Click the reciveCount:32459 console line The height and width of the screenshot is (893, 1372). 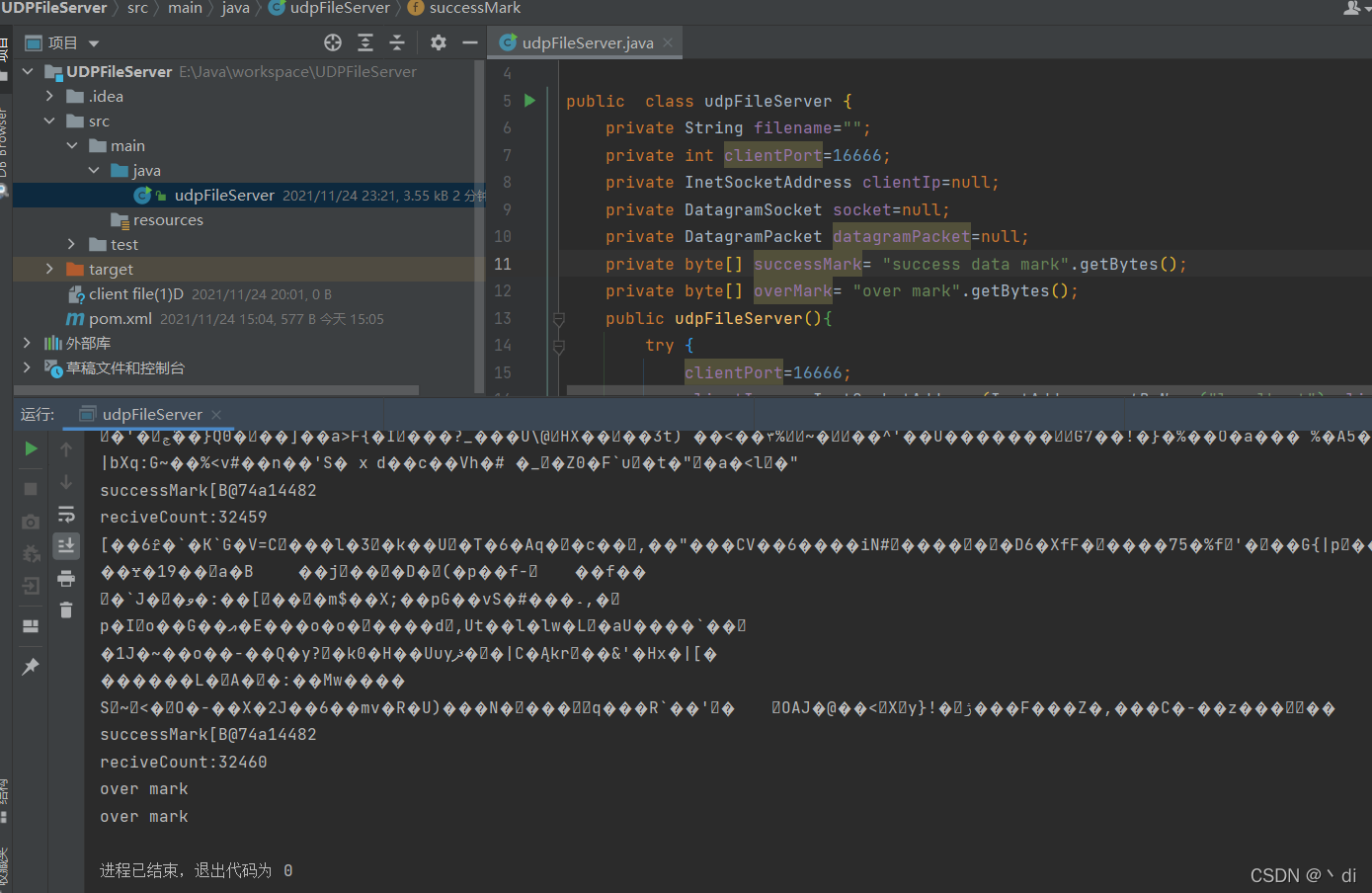pyautogui.click(x=184, y=517)
